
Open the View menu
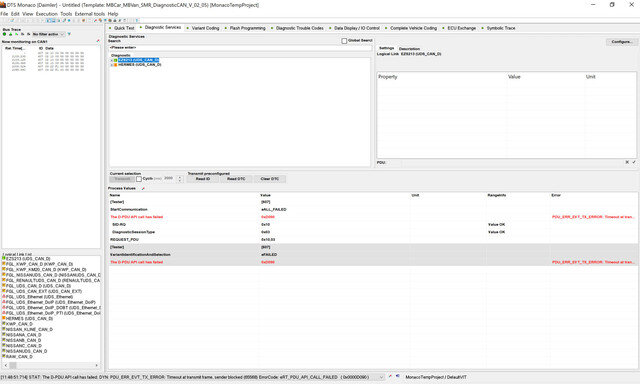click(28, 14)
